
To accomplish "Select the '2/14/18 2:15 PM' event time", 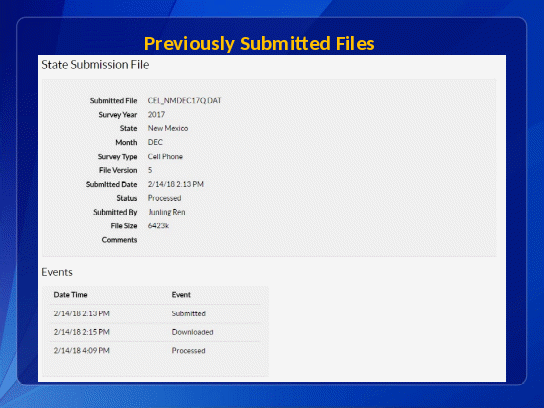I will [82, 332].
